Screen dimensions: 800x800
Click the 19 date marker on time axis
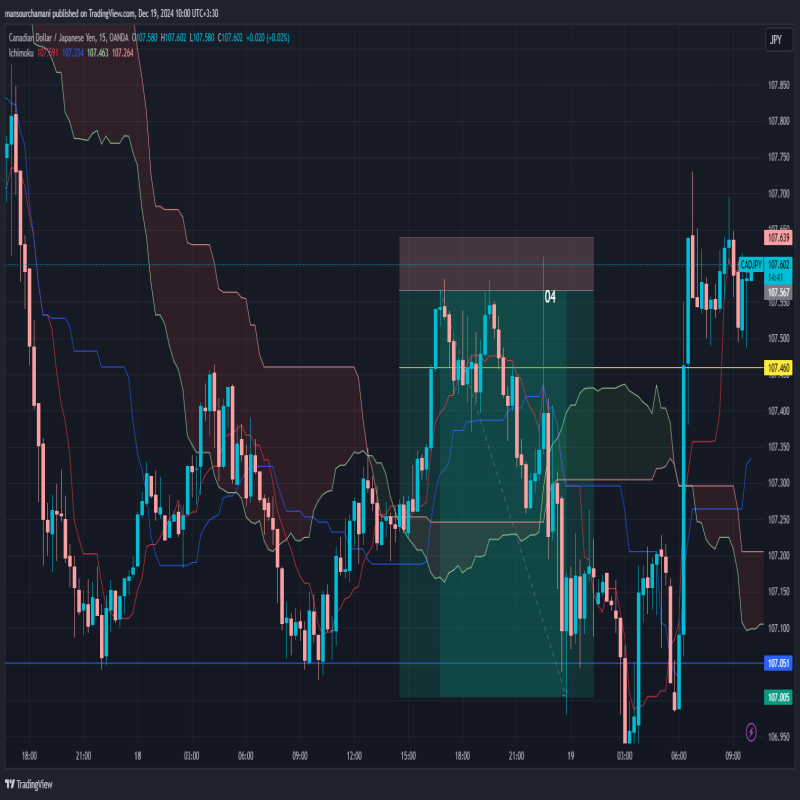click(570, 757)
